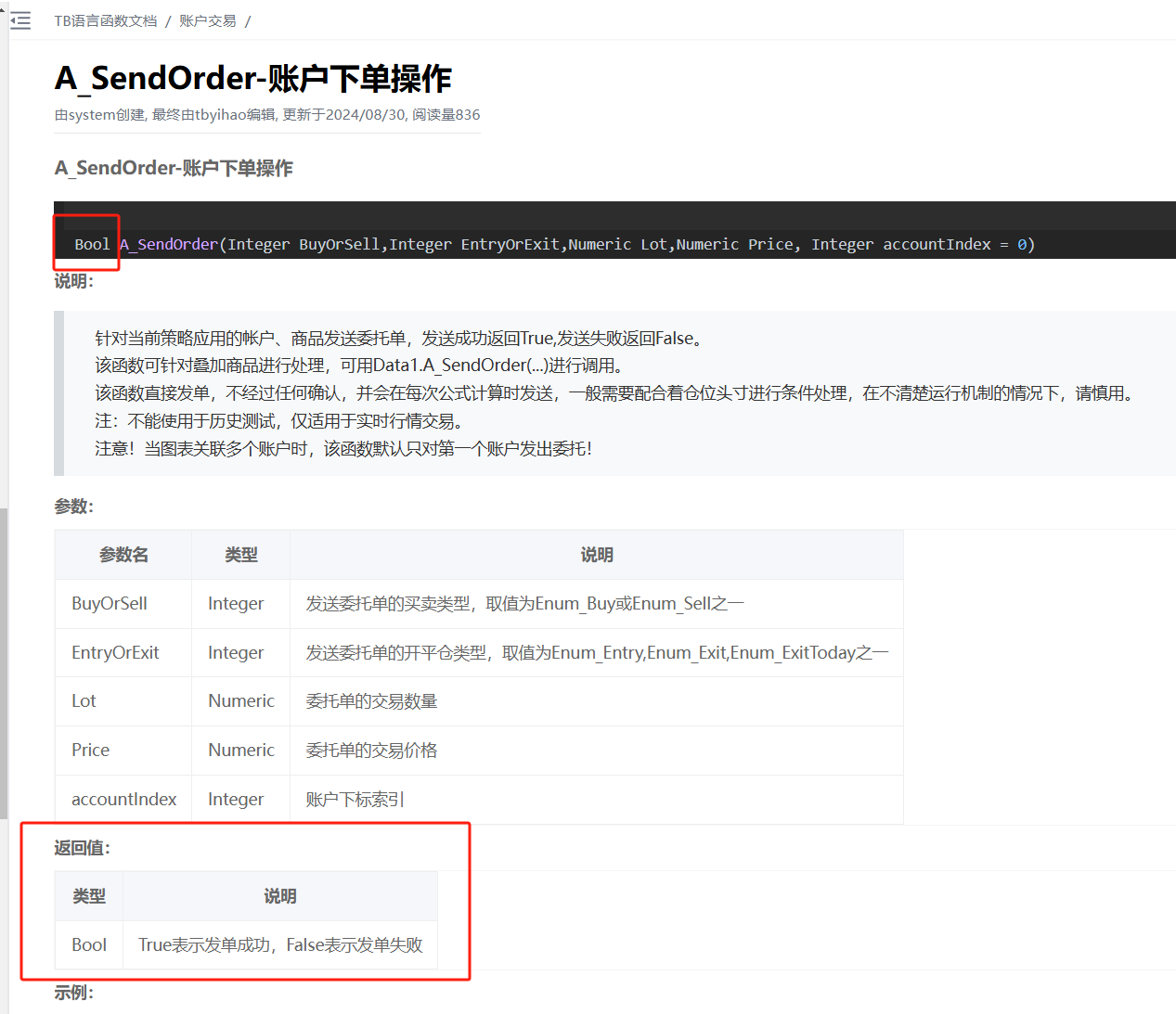Select the BuyOrSell parameter cell
1176x1014 pixels.
[x=110, y=604]
